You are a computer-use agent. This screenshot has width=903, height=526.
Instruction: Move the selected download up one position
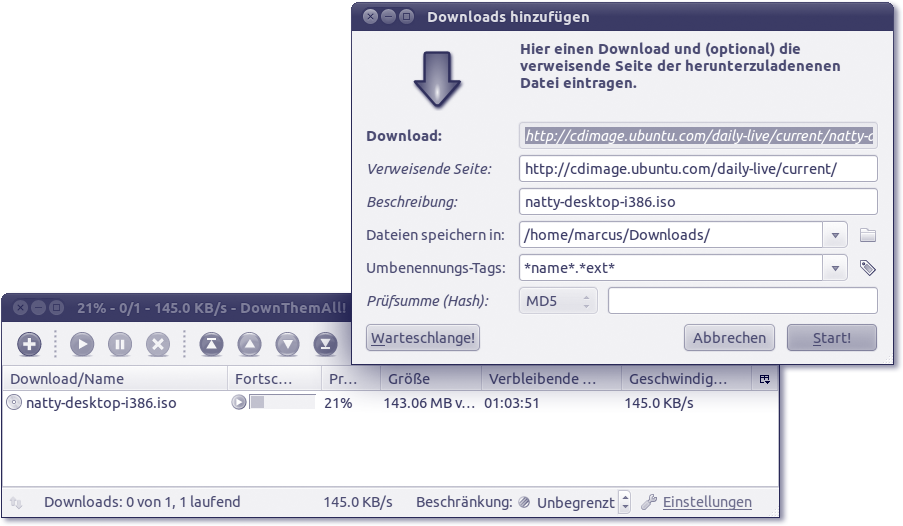249,344
